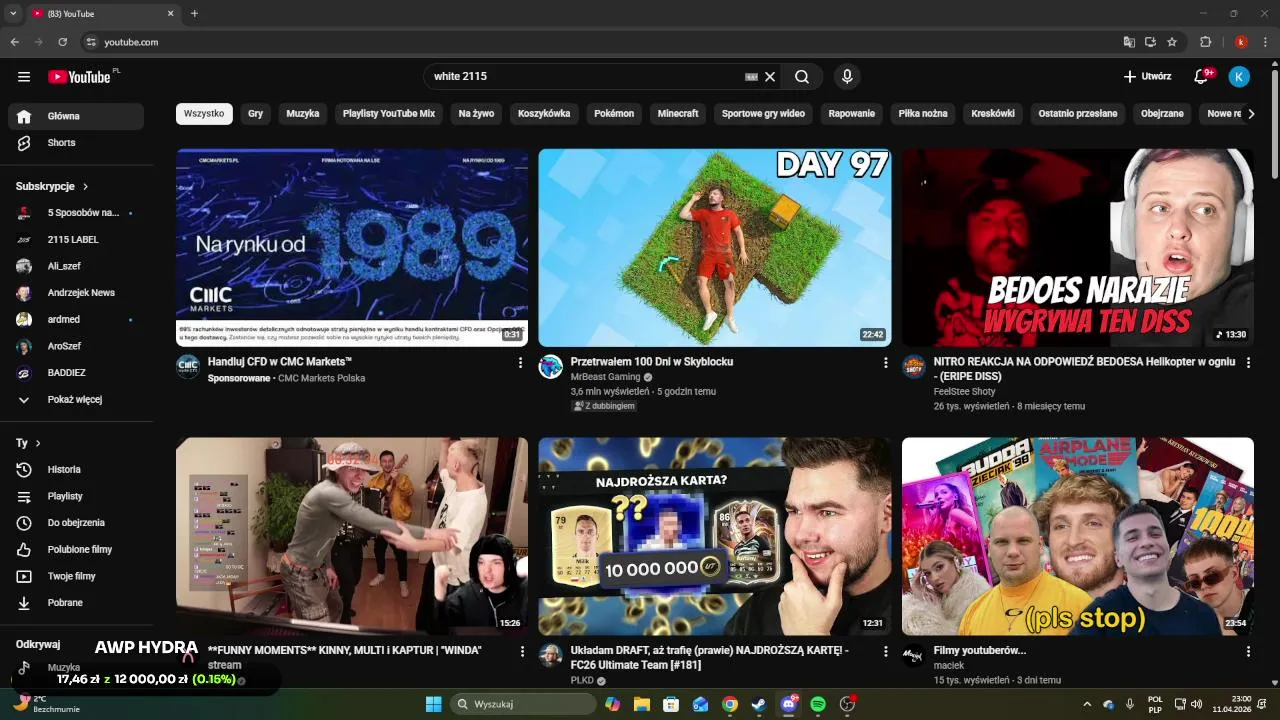Open the hamburger guide menu

24,77
